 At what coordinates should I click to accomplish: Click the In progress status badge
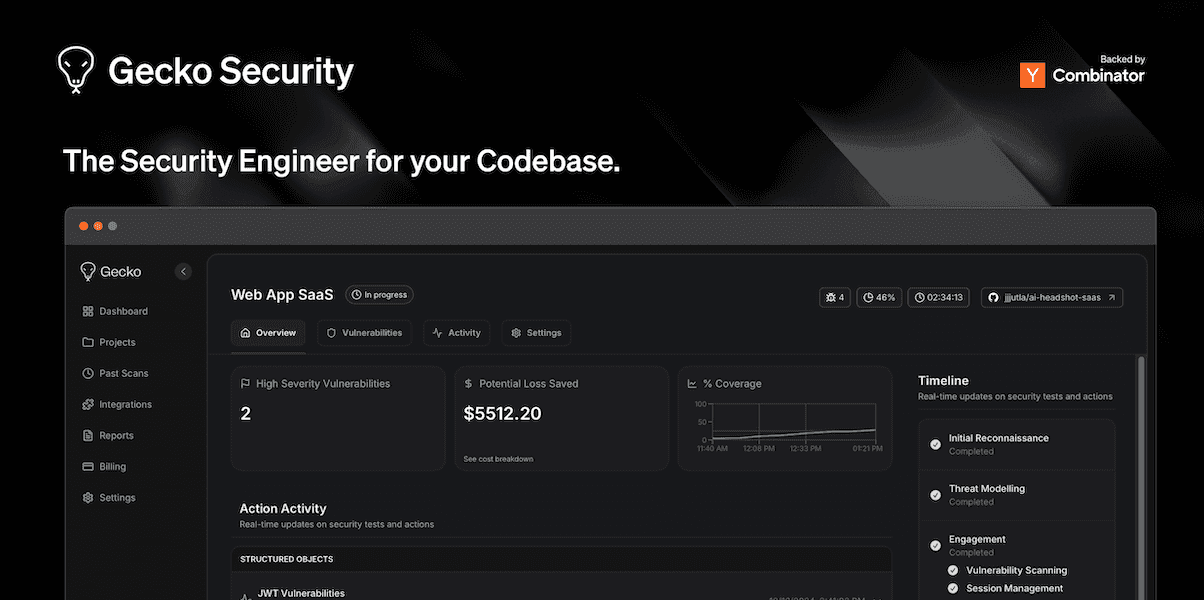click(379, 295)
